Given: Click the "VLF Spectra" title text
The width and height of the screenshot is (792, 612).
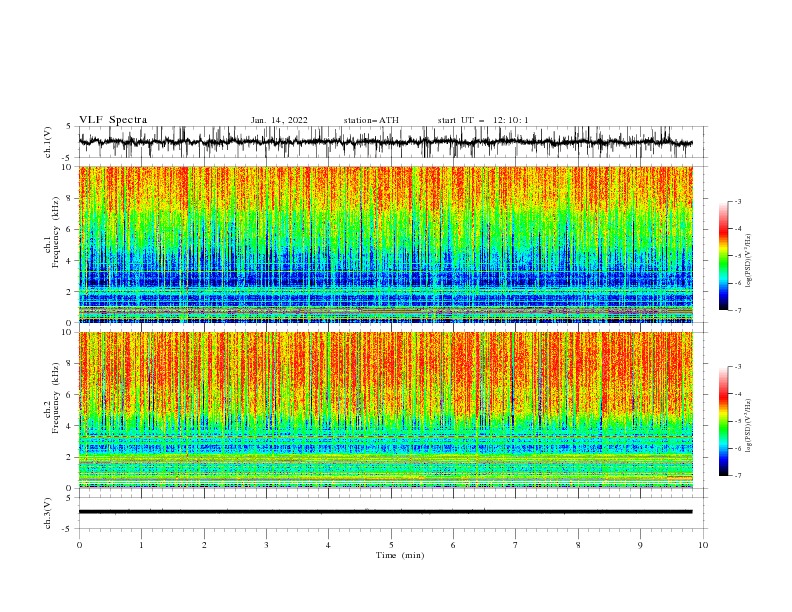Looking at the screenshot, I should (113, 120).
